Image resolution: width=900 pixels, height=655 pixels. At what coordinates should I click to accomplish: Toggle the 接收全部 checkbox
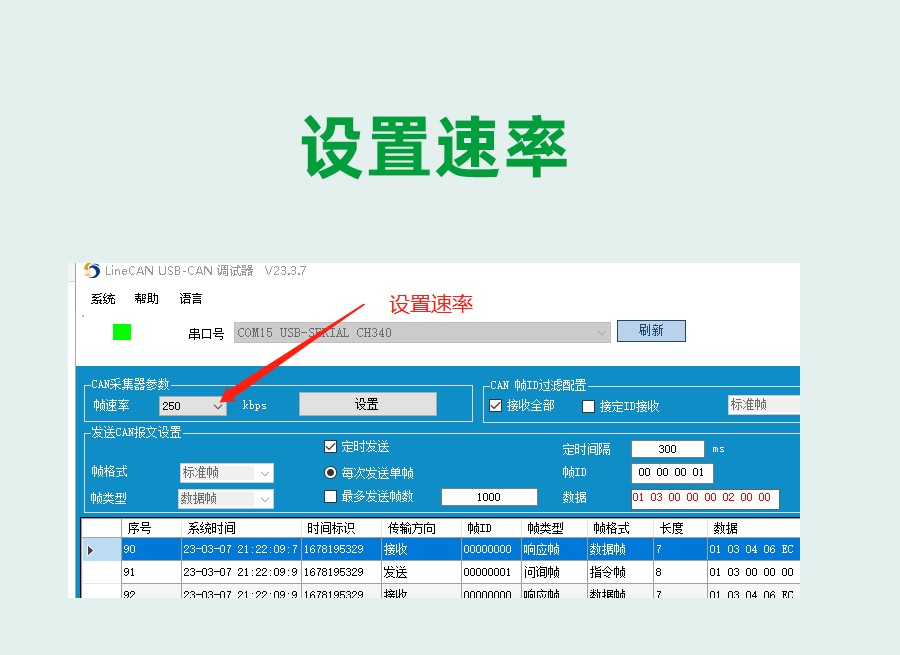495,406
